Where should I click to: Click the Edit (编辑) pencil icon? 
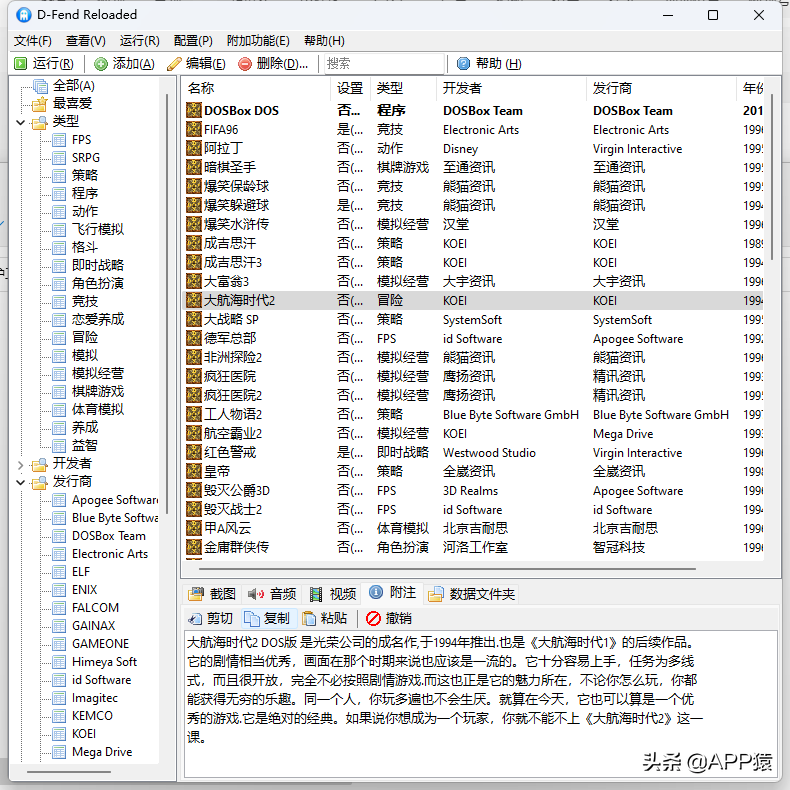pyautogui.click(x=174, y=63)
